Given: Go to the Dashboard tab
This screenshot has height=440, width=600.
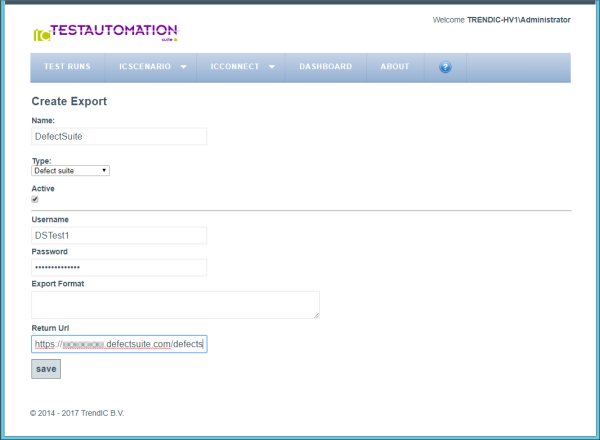Looking at the screenshot, I should point(325,67).
